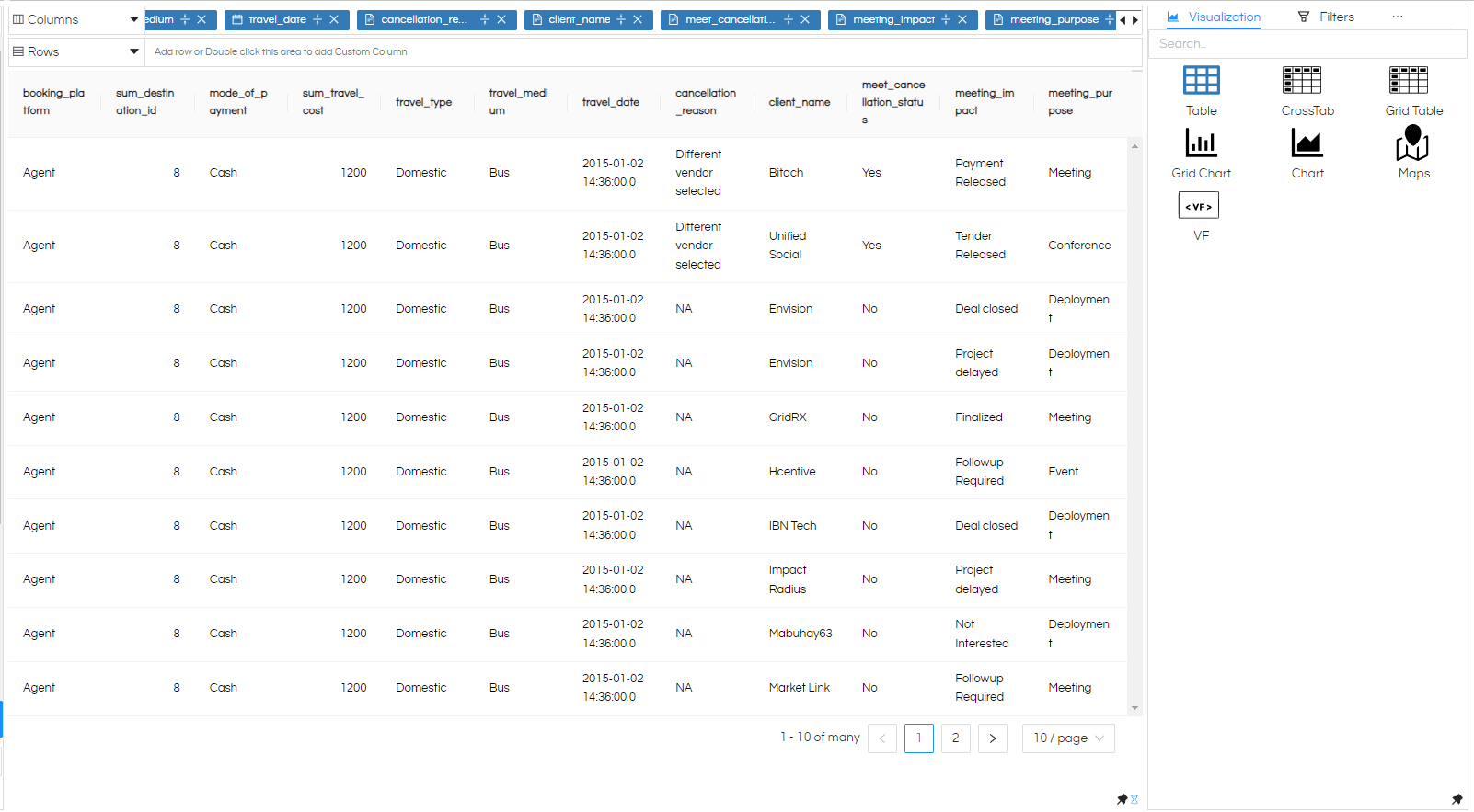Screen dimensions: 1474x812
Task: Switch to the Filters tab
Action: pos(1326,17)
